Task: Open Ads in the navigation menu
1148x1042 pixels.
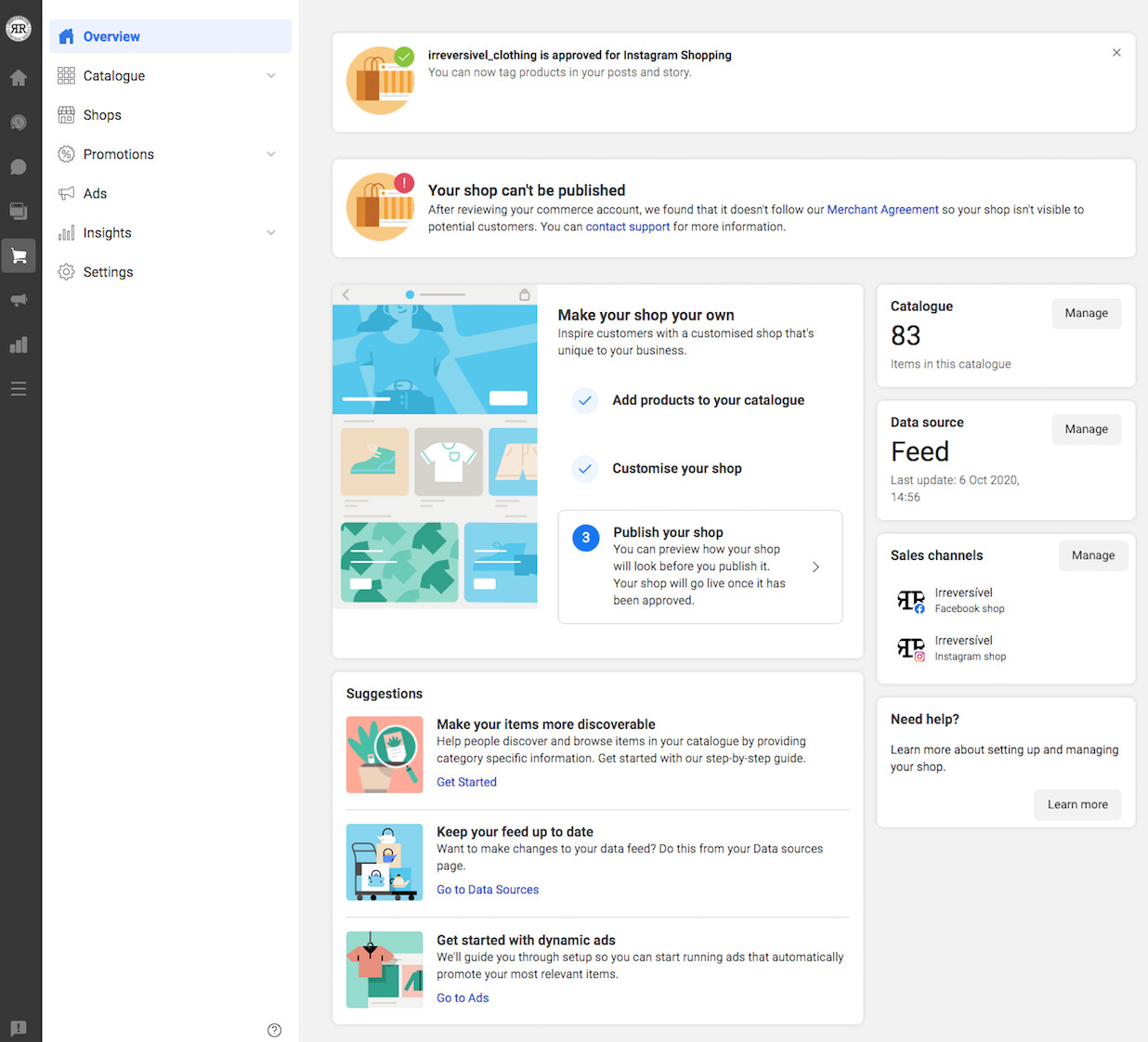Action: pos(170,193)
